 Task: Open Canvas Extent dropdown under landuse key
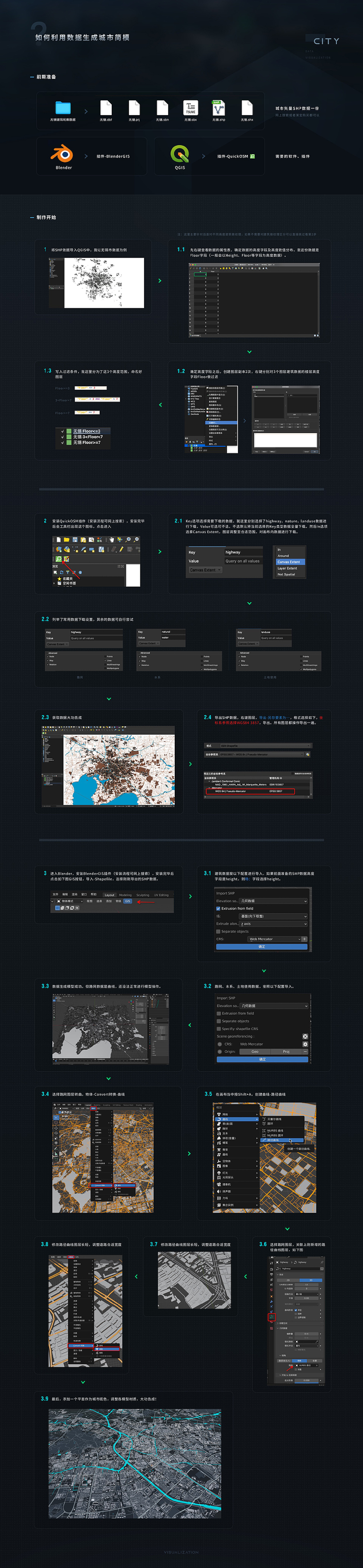pyautogui.click(x=248, y=643)
